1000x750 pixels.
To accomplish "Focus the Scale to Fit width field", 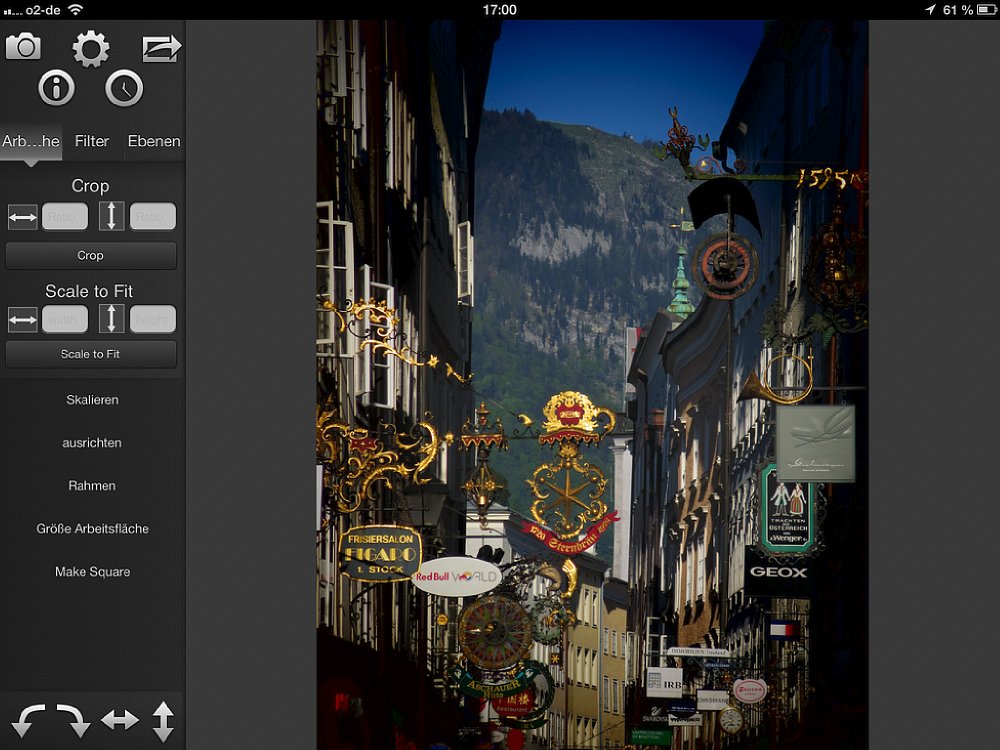I will coord(65,319).
